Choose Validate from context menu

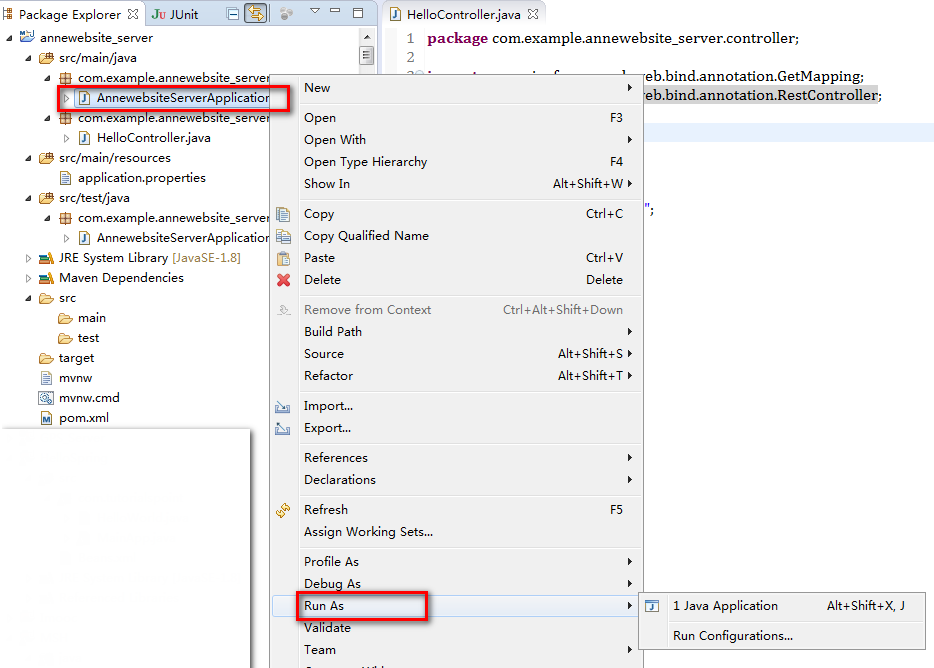(x=456, y=628)
